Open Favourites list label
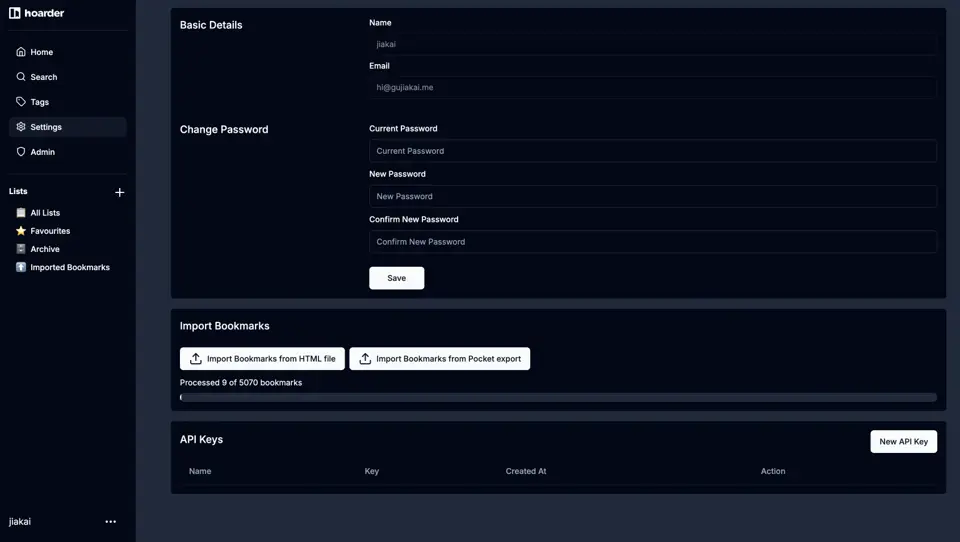 (50, 231)
